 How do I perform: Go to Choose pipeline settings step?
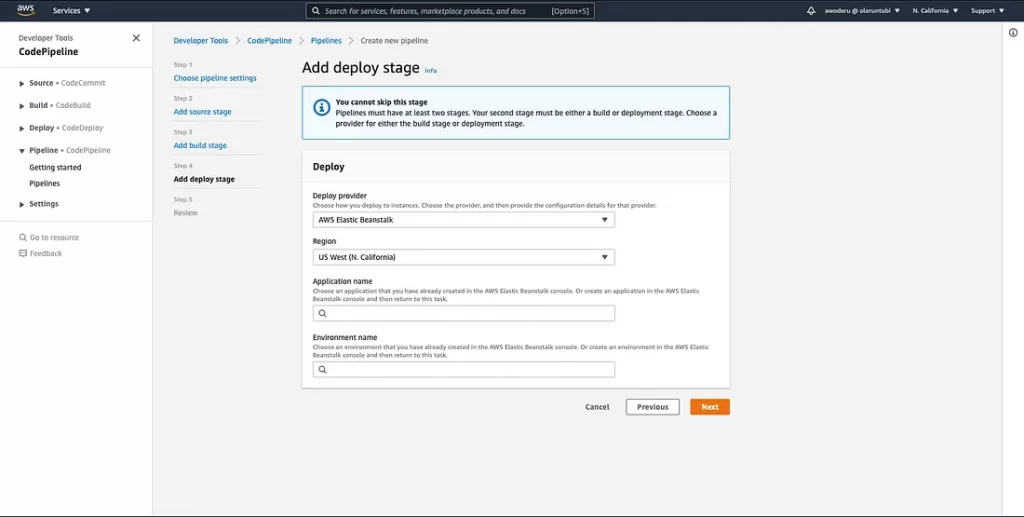[215, 78]
